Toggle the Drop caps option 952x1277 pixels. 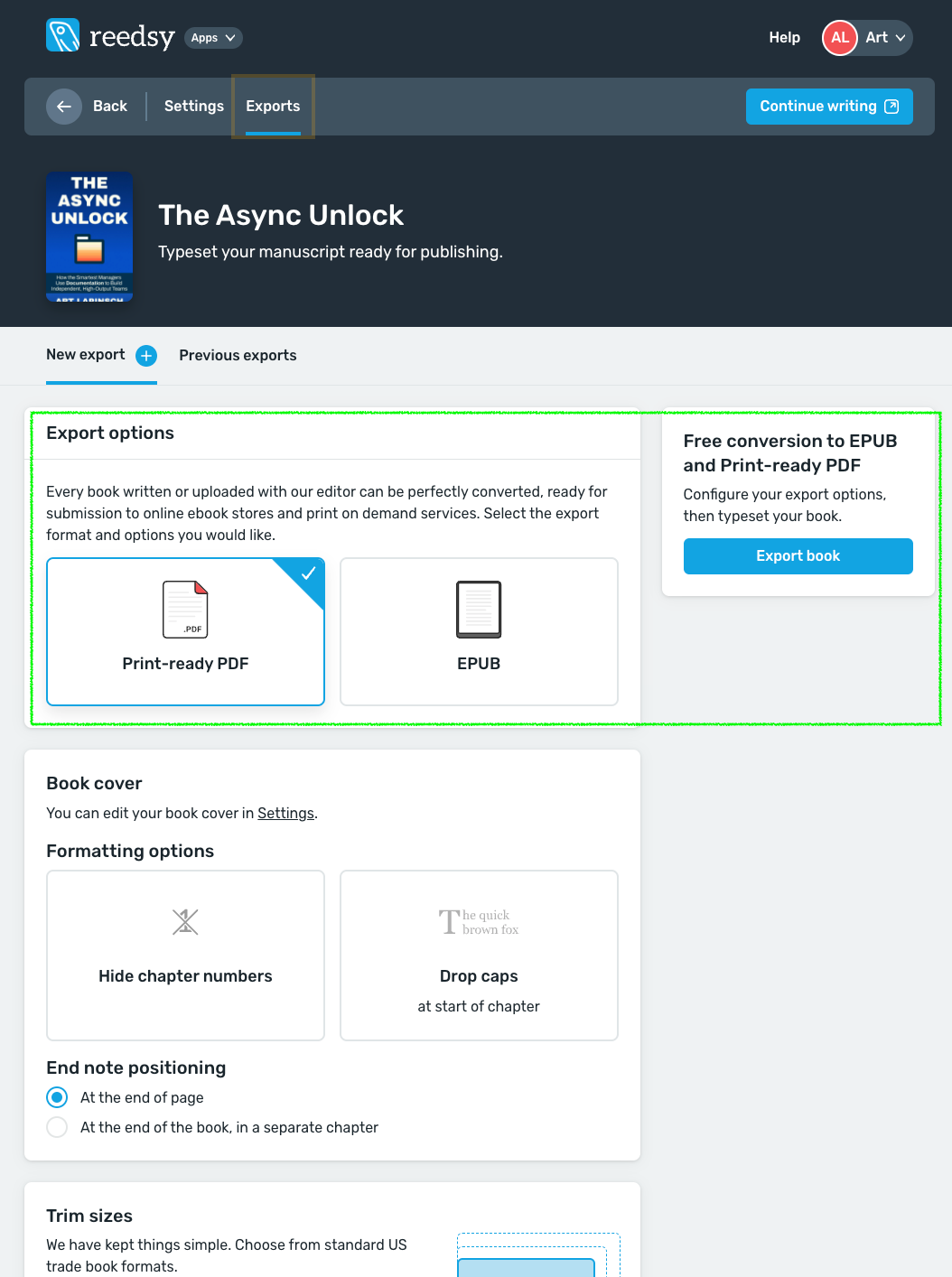coord(479,955)
